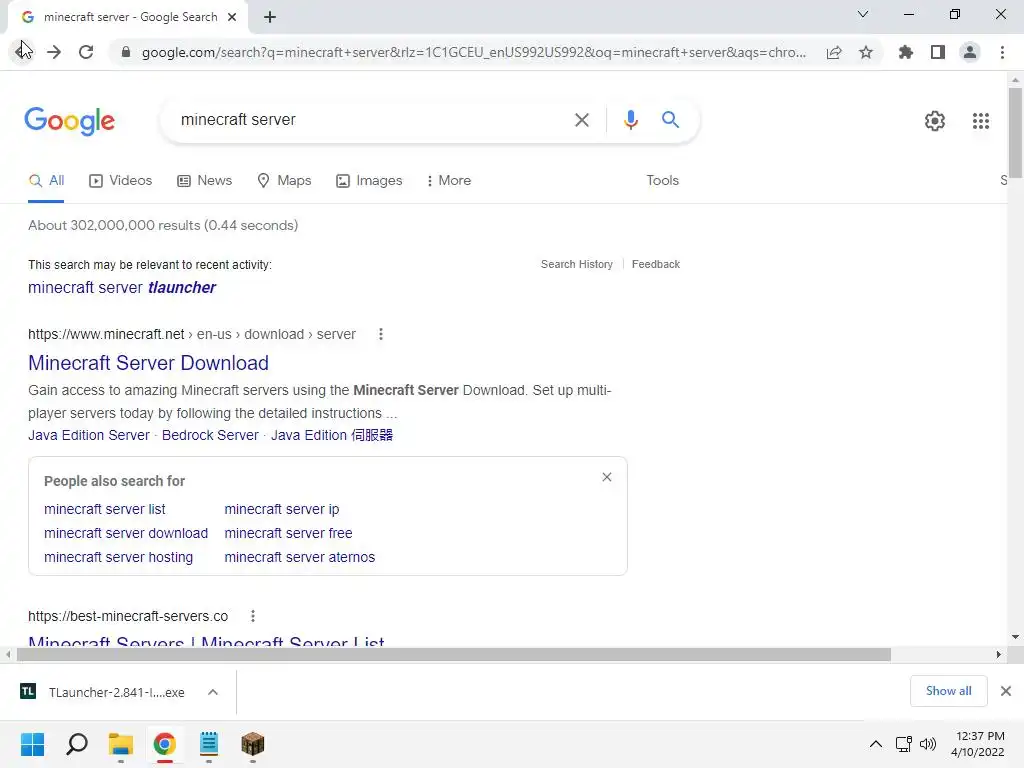
Task: Search for minecraft server ip
Action: [x=281, y=509]
